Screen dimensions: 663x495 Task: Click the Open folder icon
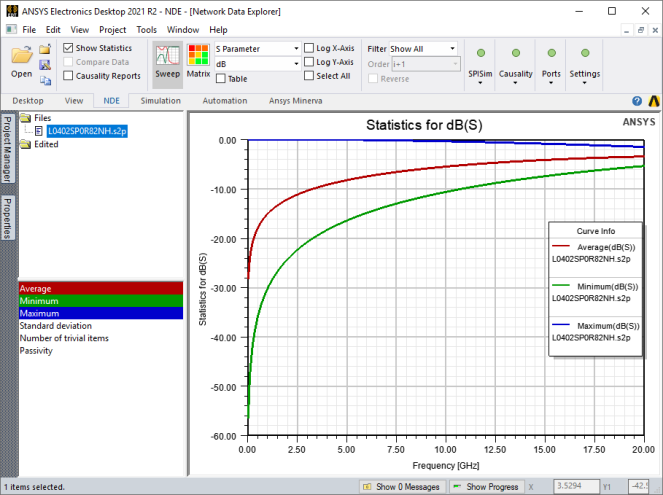[22, 58]
